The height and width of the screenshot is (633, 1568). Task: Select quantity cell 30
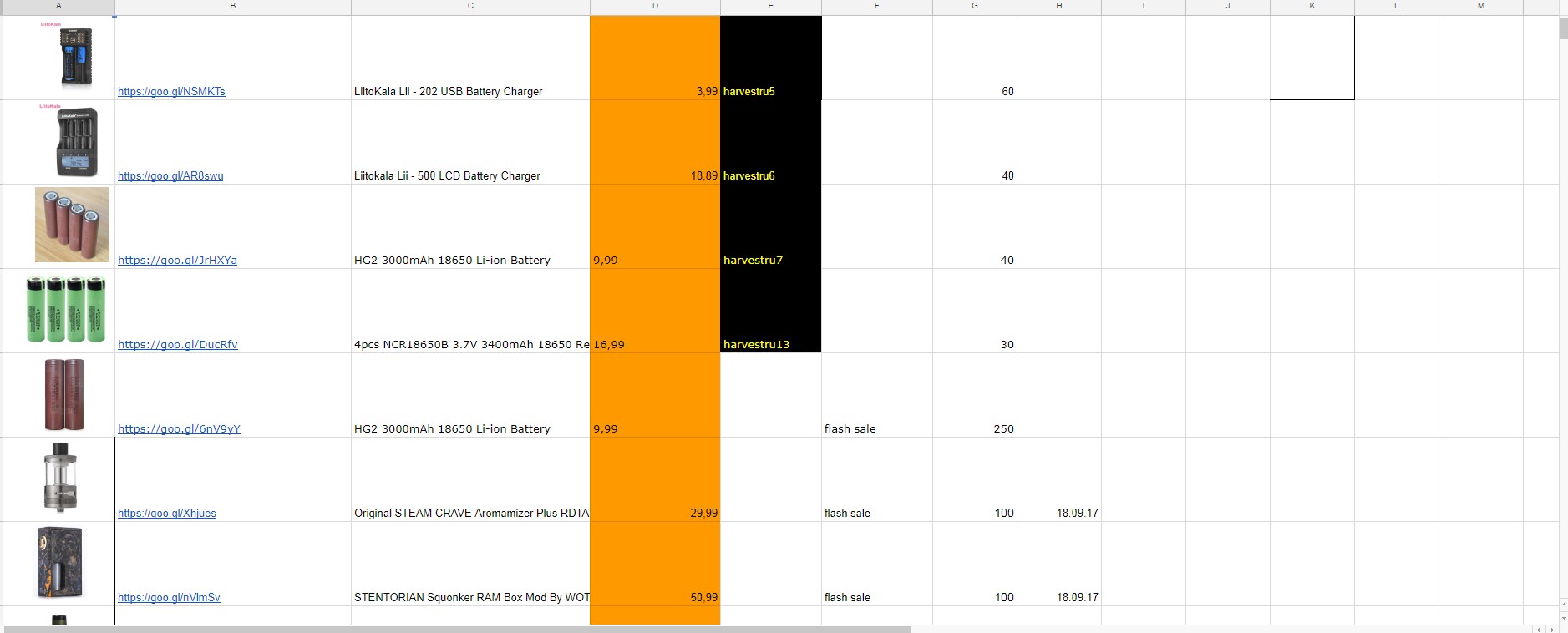pyautogui.click(x=975, y=311)
